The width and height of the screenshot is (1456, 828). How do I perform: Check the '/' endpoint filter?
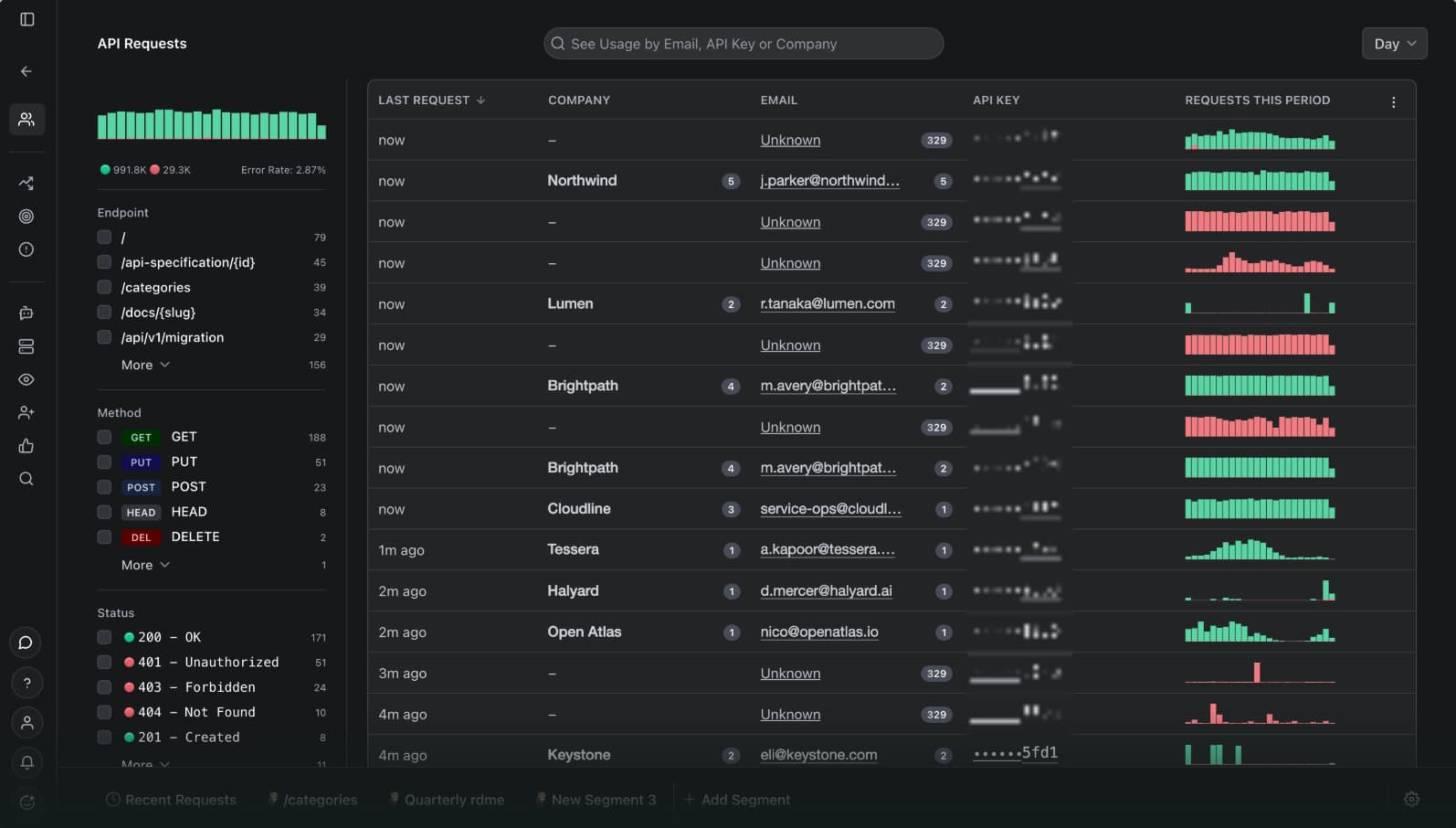(104, 237)
